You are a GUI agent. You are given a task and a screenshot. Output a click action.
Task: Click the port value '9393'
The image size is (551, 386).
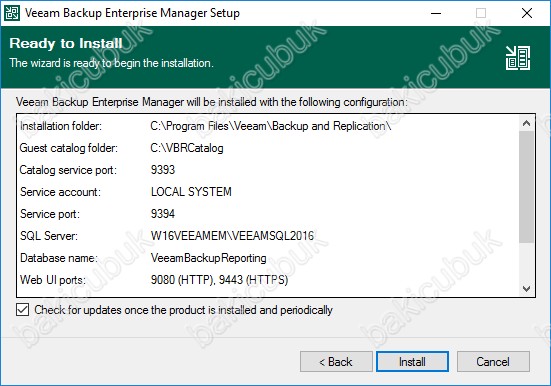pyautogui.click(x=163, y=170)
